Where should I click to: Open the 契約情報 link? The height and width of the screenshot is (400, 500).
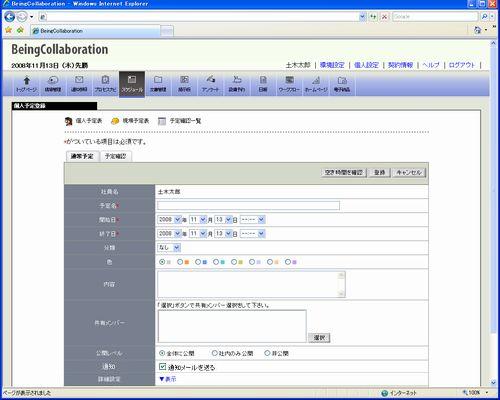pyautogui.click(x=400, y=65)
